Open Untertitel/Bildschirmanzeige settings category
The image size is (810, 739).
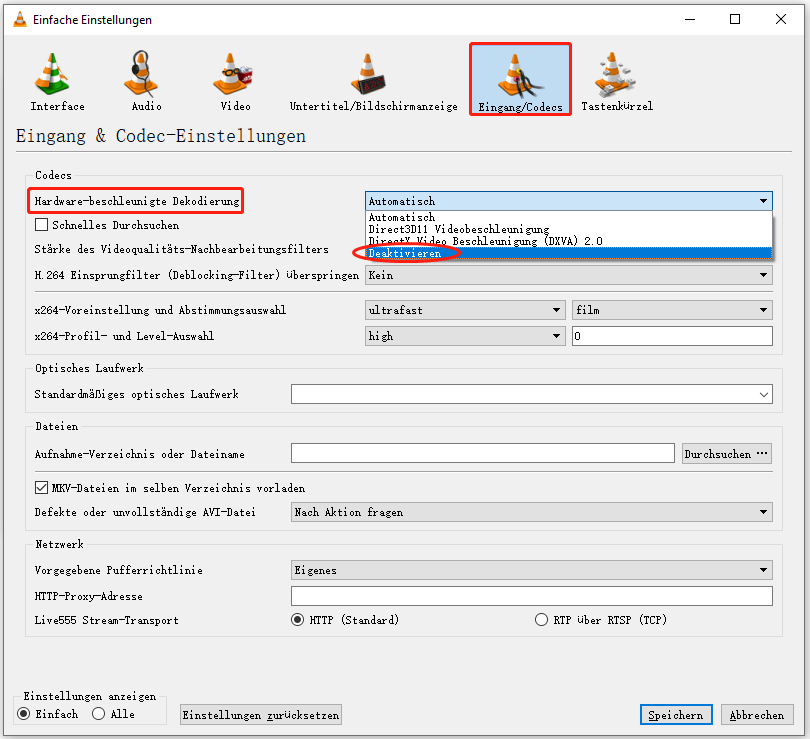[373, 82]
